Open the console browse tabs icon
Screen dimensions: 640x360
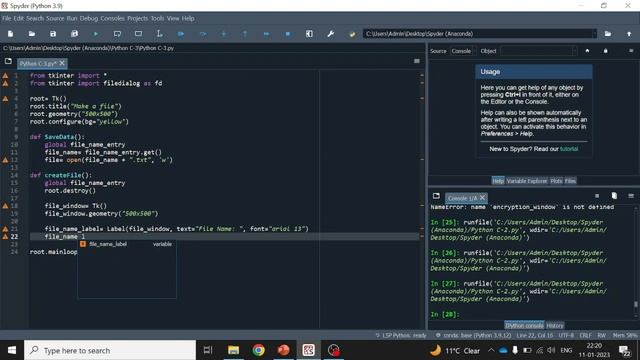(436, 196)
